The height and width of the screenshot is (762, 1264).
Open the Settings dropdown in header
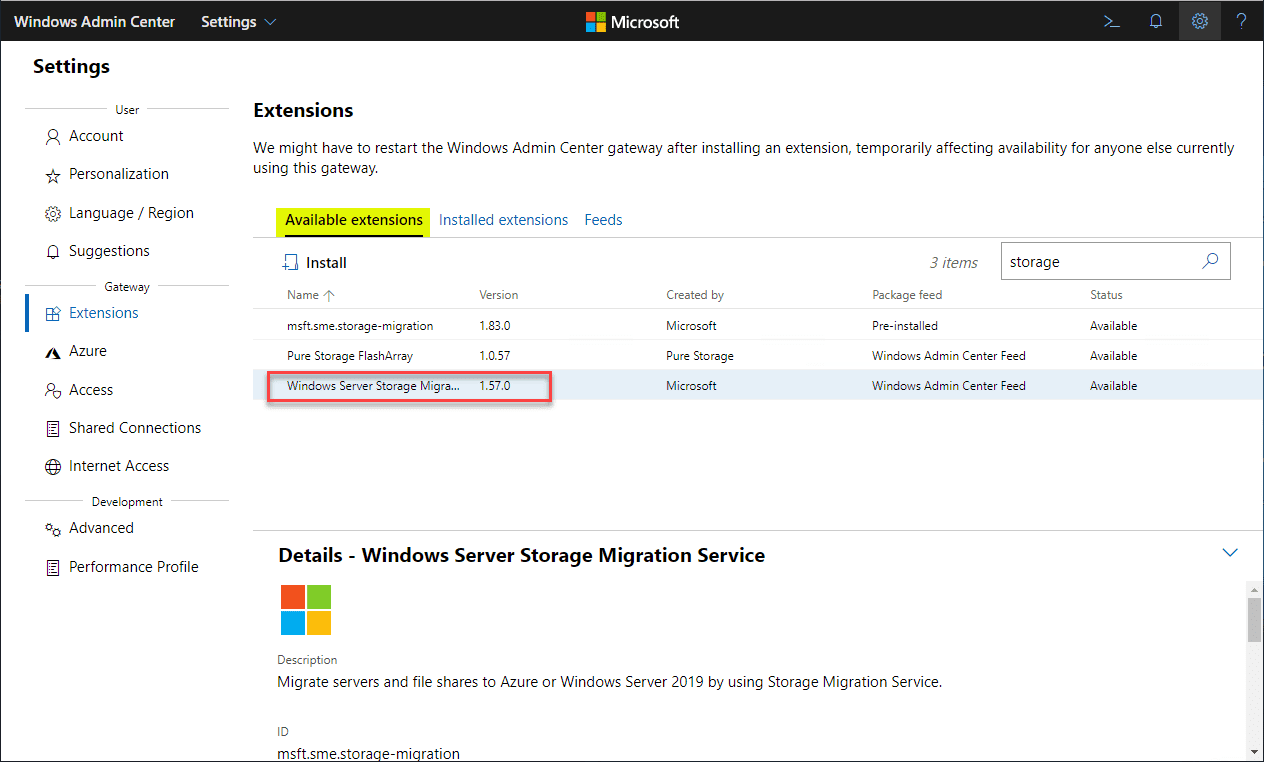(x=238, y=22)
